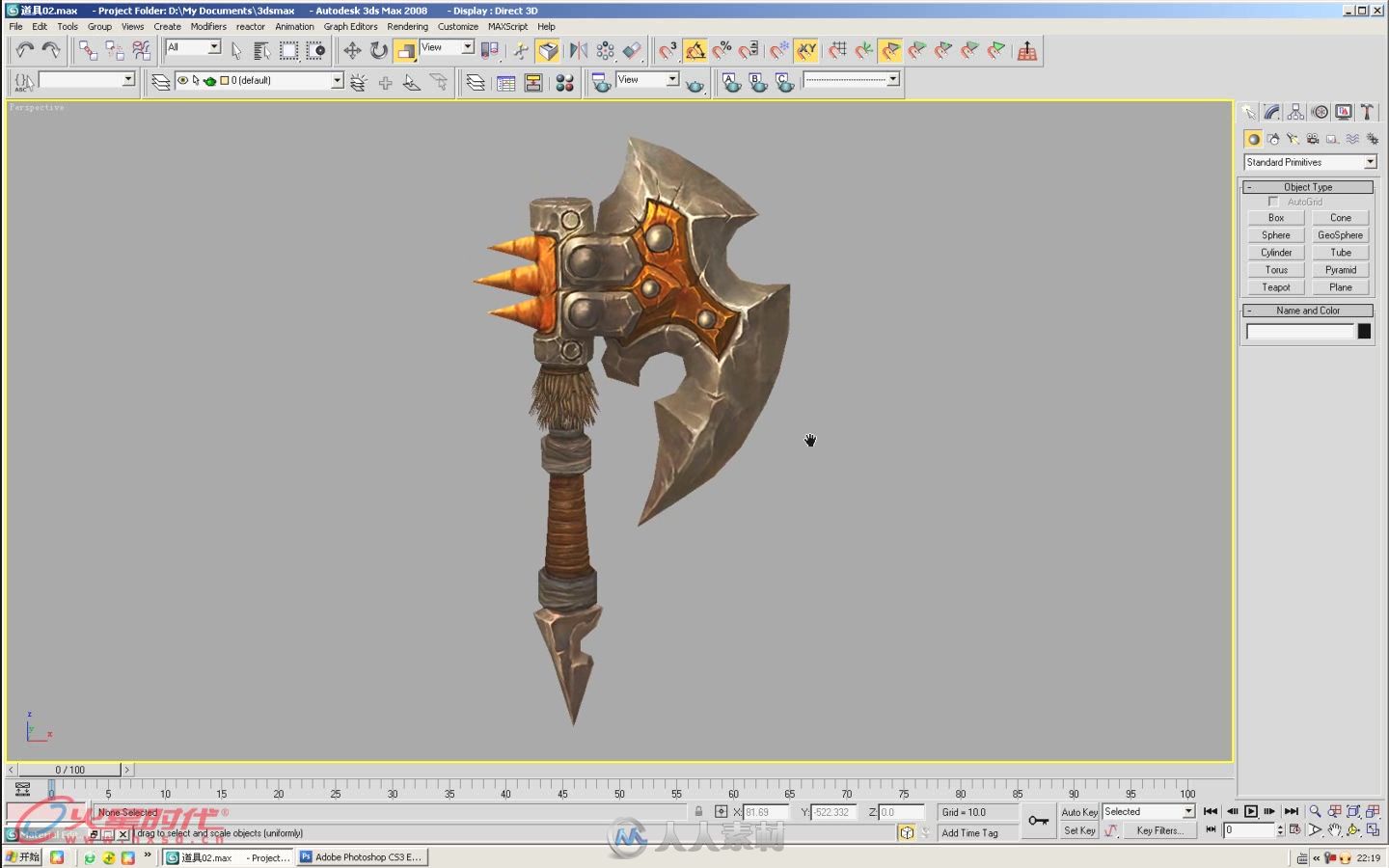Screen dimensions: 1389x868
Task: Open the reference coordinate View dropdown
Action: pos(448,47)
